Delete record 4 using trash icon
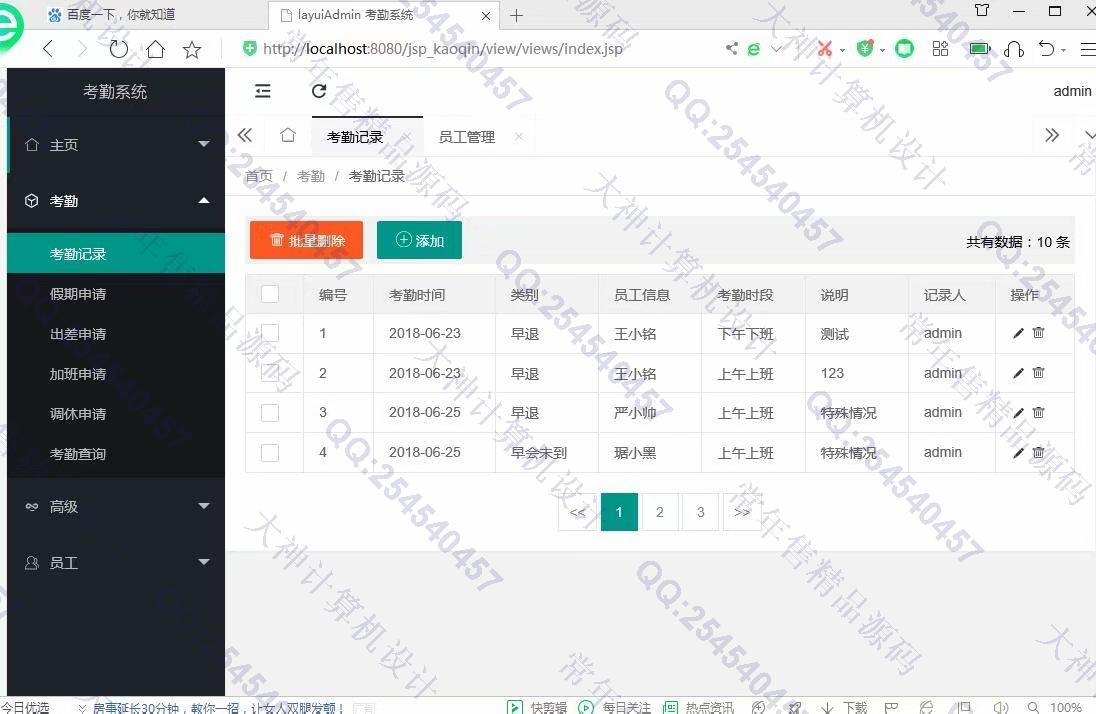This screenshot has height=714, width=1096. pos(1038,453)
